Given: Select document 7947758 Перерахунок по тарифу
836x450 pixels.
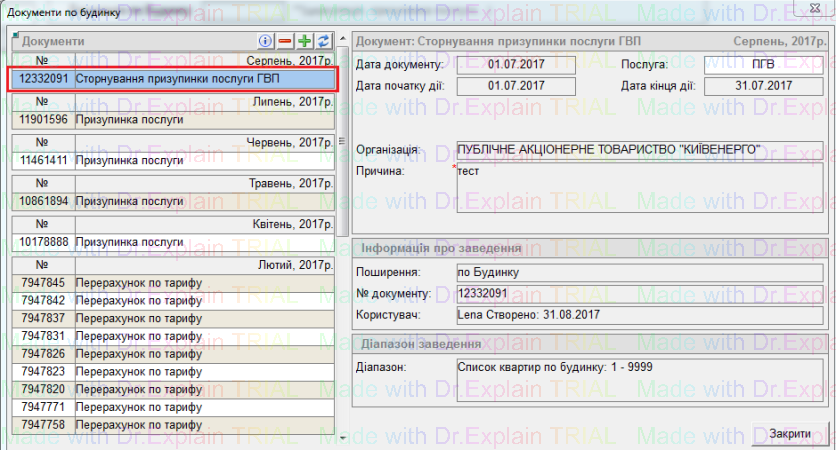Looking at the screenshot, I should (x=173, y=424).
